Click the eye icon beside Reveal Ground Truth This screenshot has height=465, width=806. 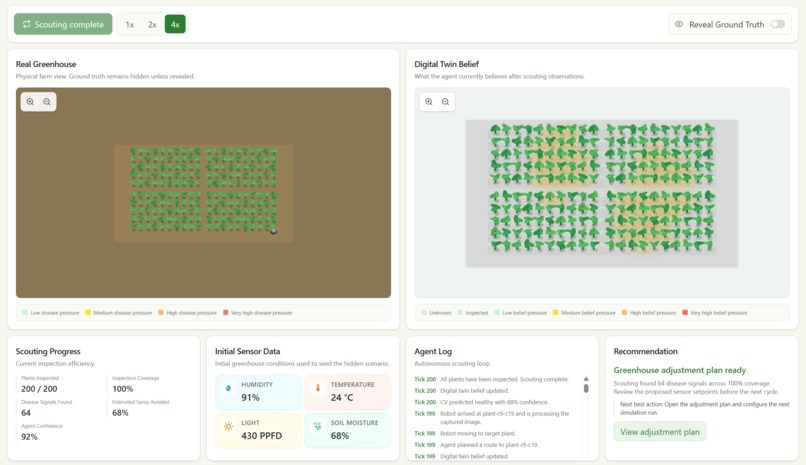pos(679,24)
